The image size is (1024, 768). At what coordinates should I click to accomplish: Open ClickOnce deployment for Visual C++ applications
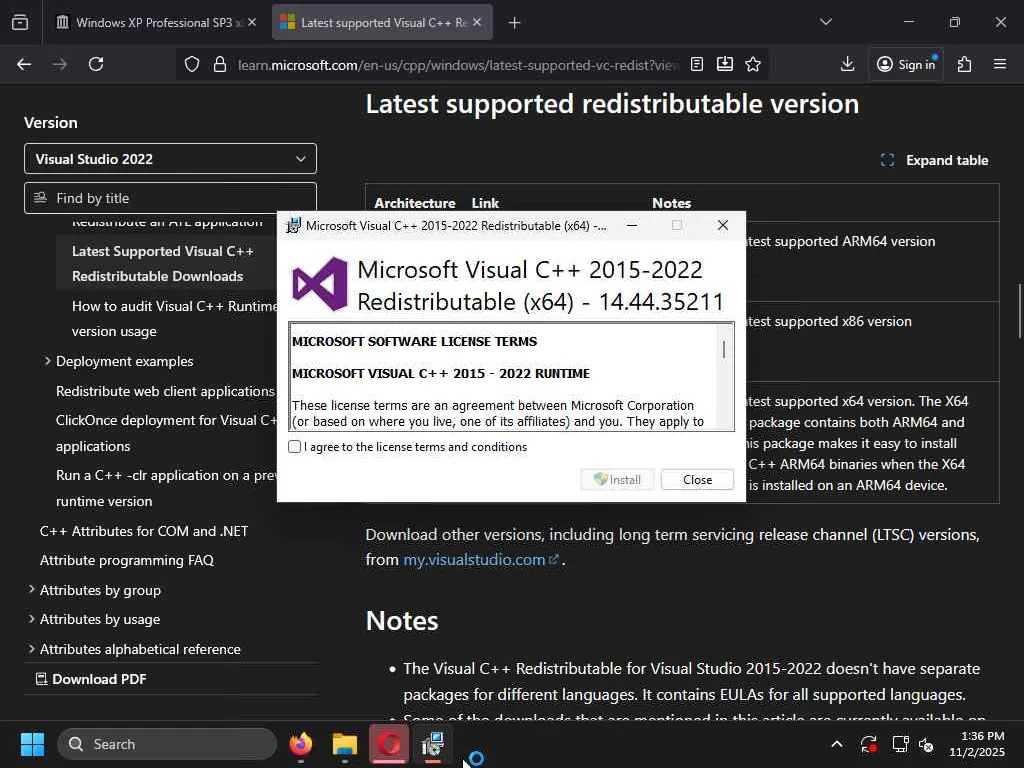167,433
